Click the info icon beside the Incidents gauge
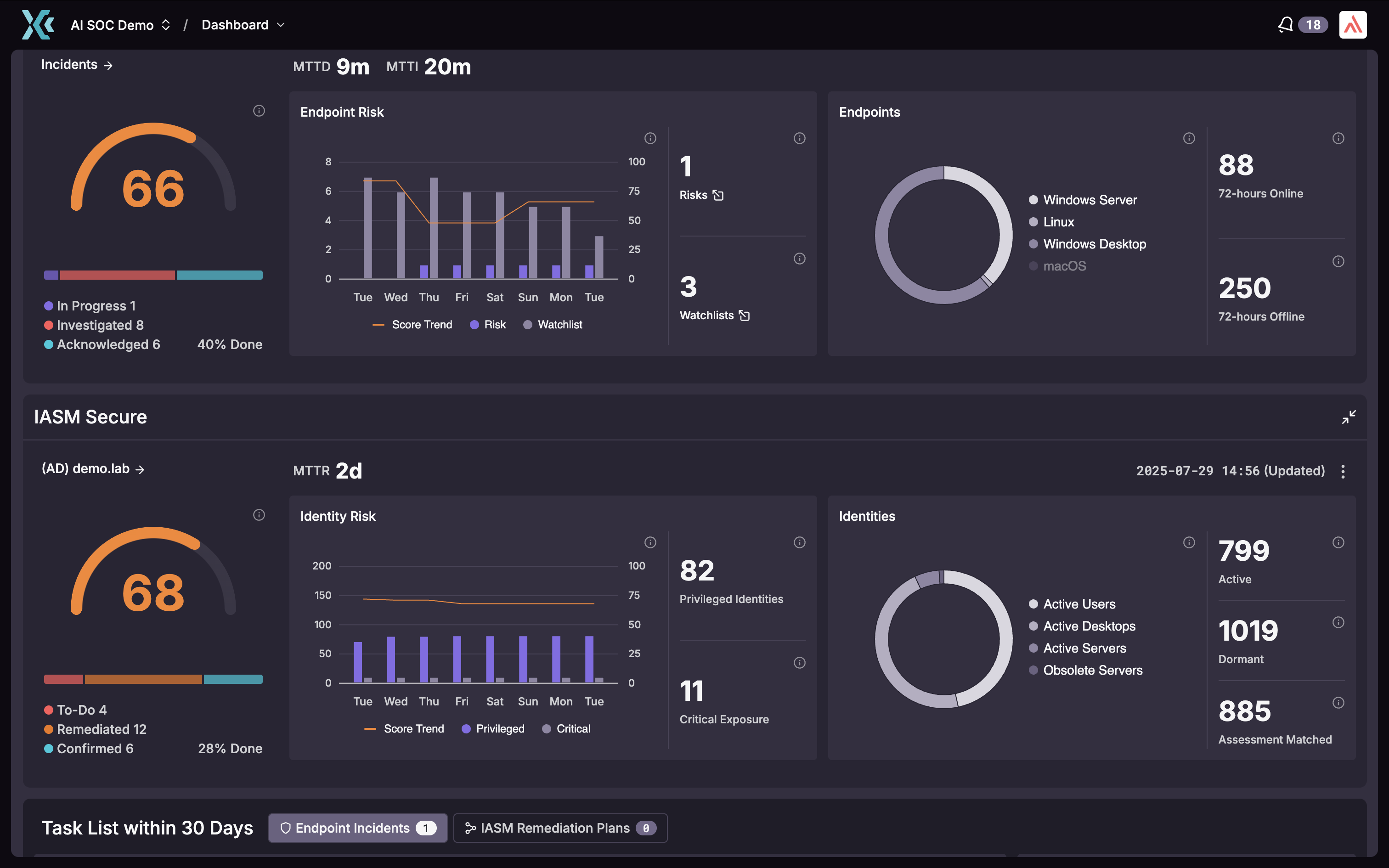The image size is (1389, 868). pos(258,111)
